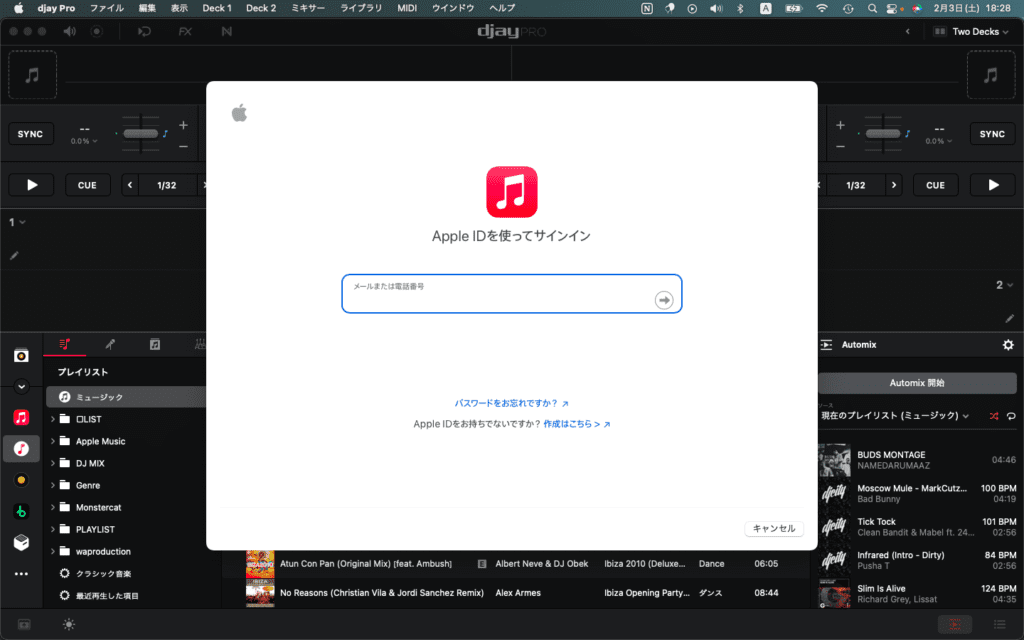Click the master volume speaker icon in toolbar
1024x640 pixels.
point(69,31)
